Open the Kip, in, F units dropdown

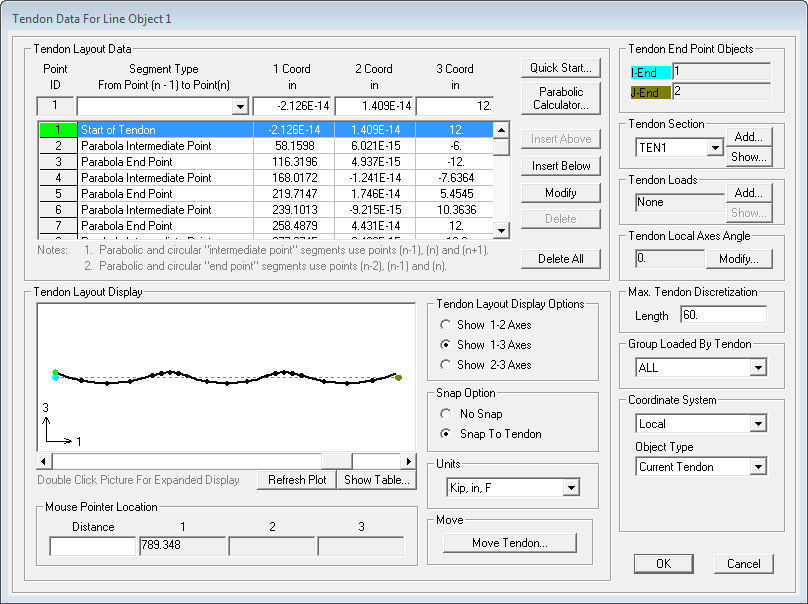coord(571,488)
